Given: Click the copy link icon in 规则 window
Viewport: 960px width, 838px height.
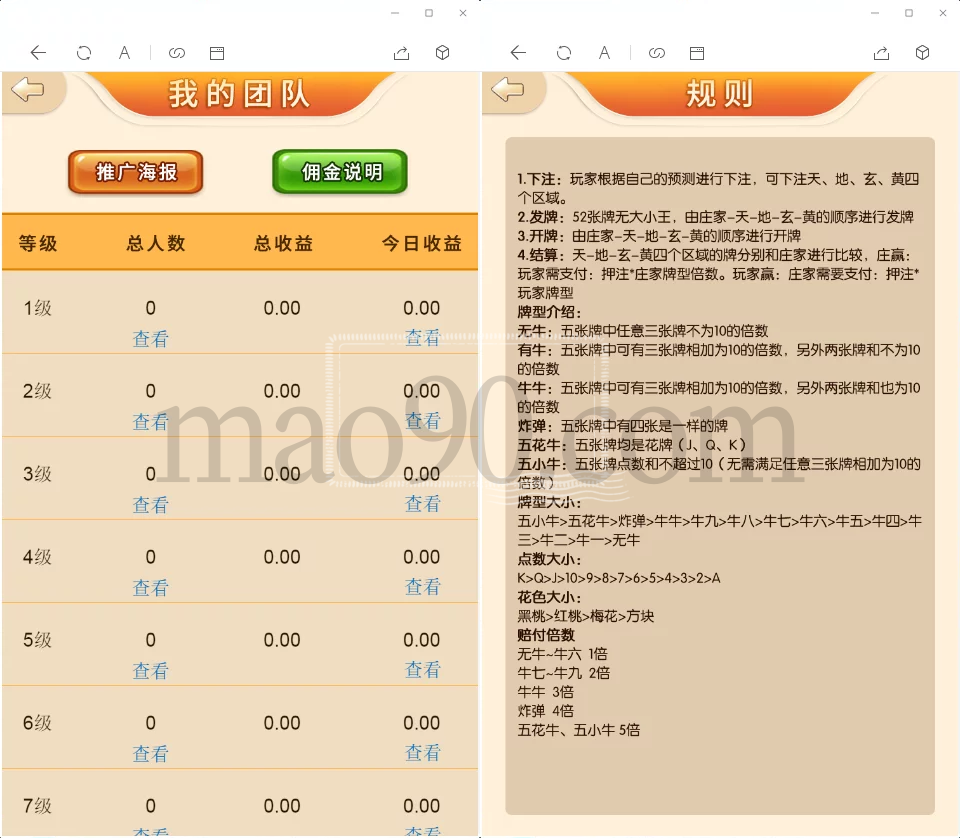Looking at the screenshot, I should (657, 53).
